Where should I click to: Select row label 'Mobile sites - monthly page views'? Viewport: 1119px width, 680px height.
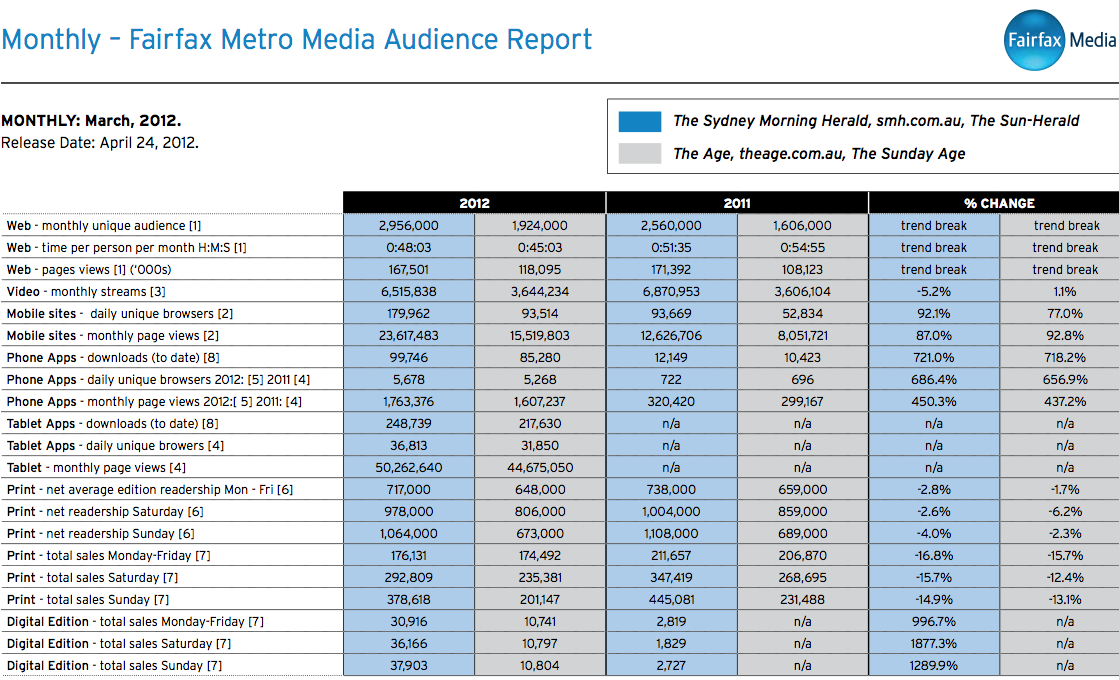pyautogui.click(x=103, y=335)
